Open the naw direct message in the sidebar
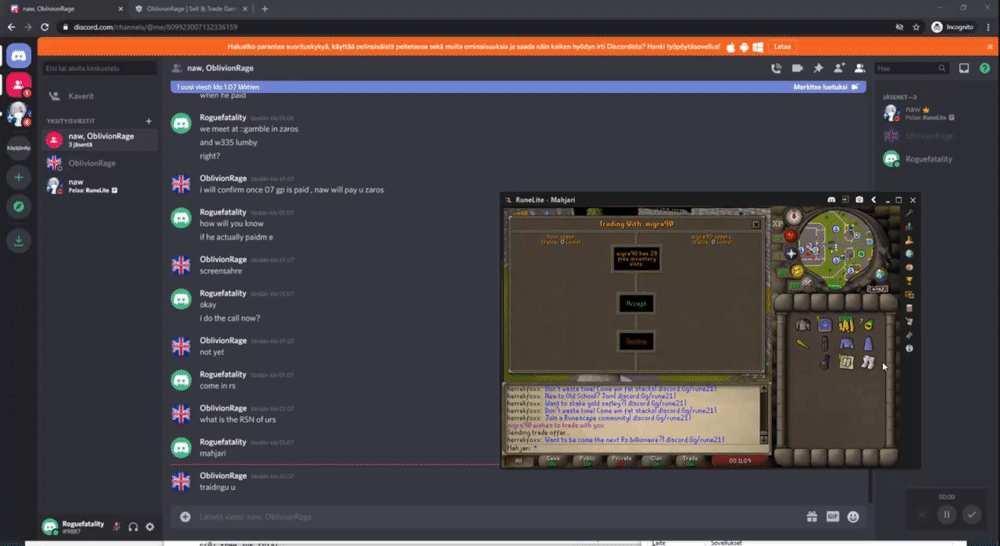 pos(99,186)
